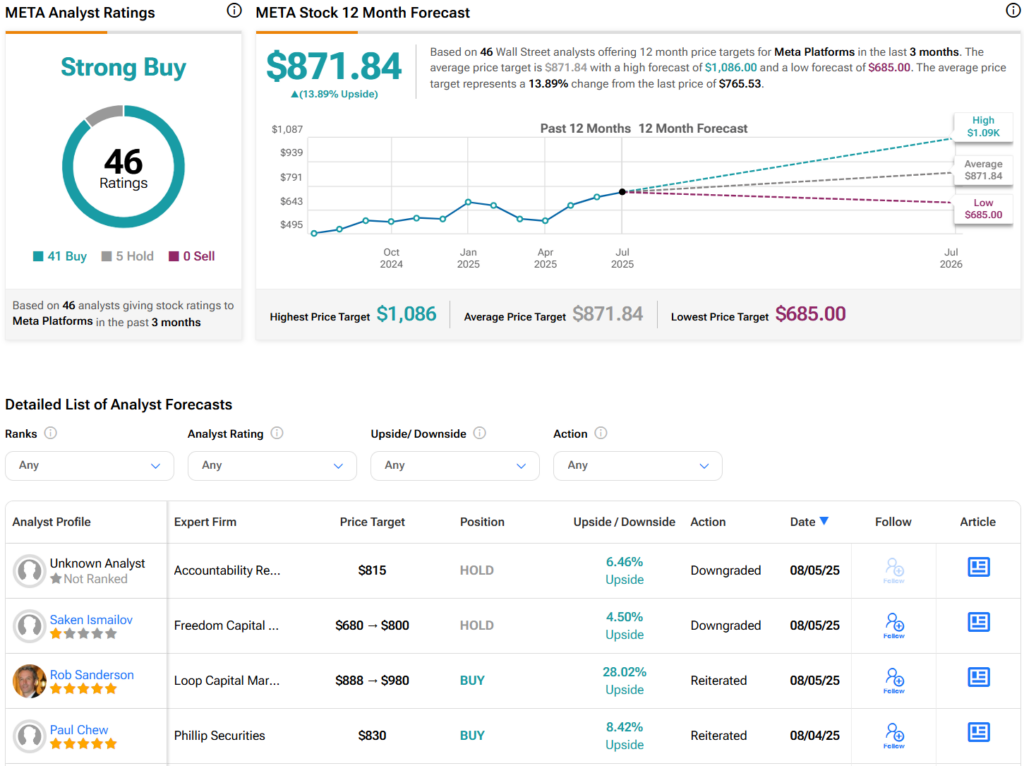Image resolution: width=1024 pixels, height=766 pixels.
Task: Click Phillip Securities firm name
Action: (219, 735)
